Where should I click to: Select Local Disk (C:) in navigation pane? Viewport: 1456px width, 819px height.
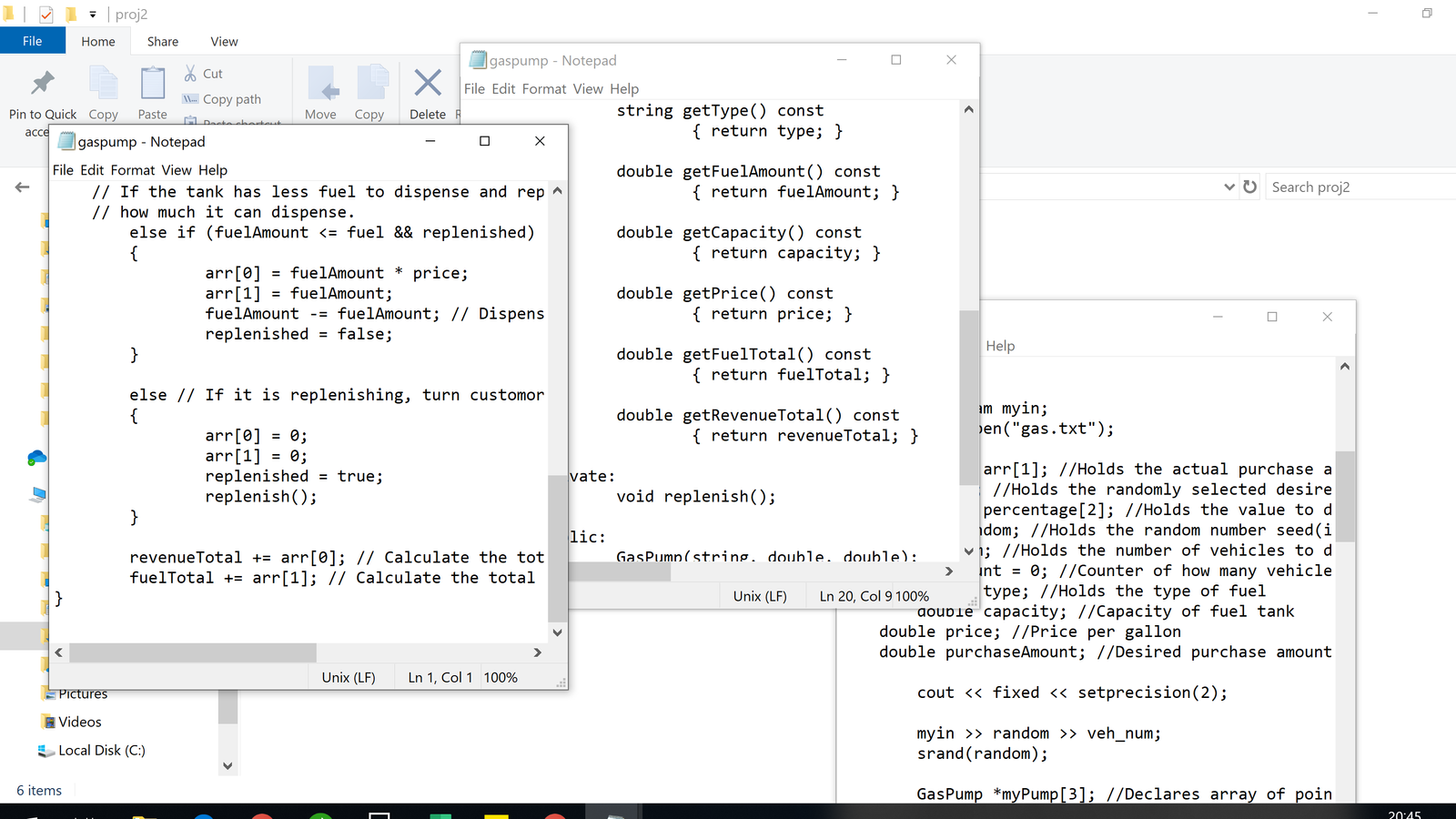coord(101,751)
